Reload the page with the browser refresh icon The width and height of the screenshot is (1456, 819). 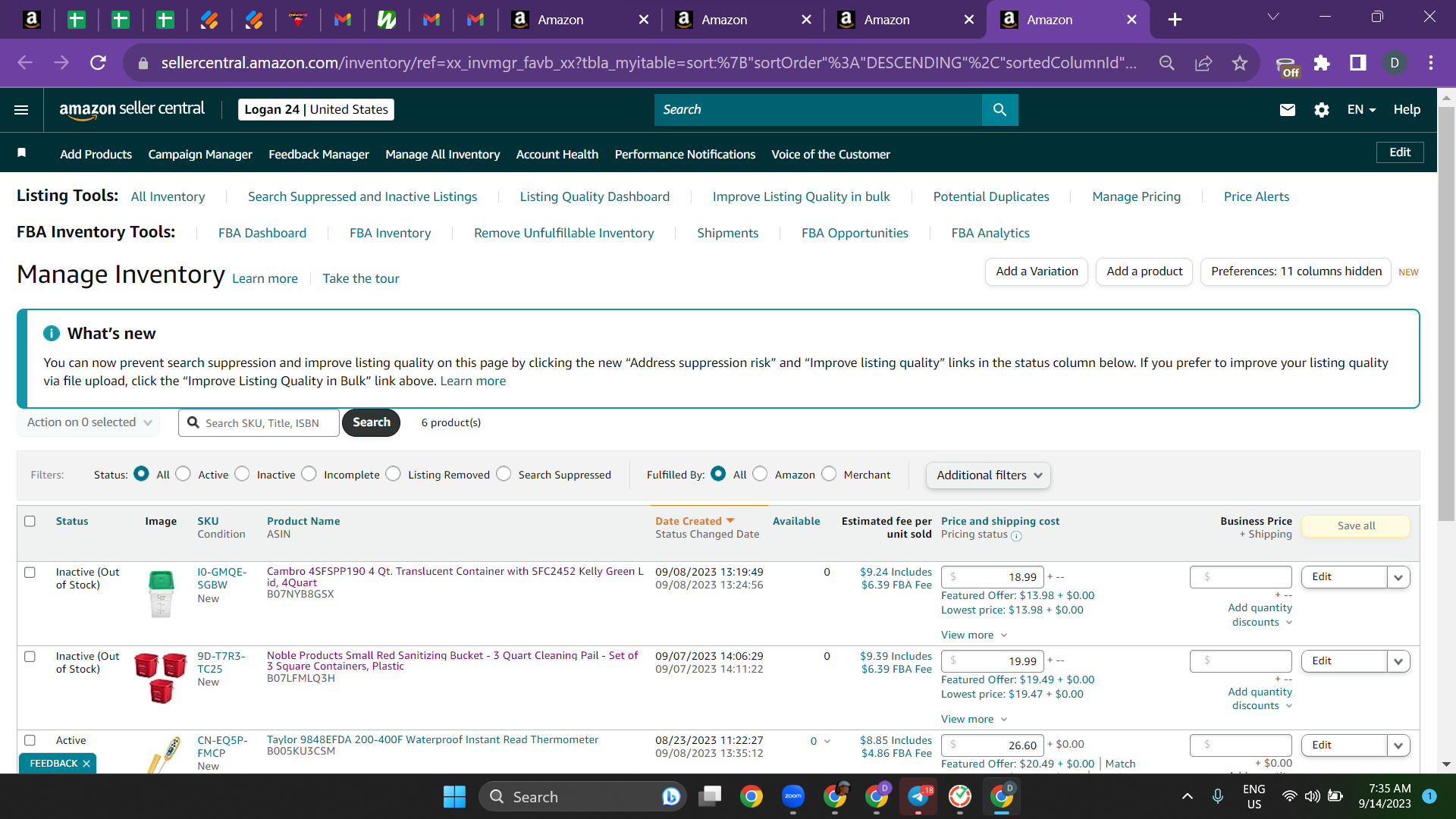coord(98,63)
